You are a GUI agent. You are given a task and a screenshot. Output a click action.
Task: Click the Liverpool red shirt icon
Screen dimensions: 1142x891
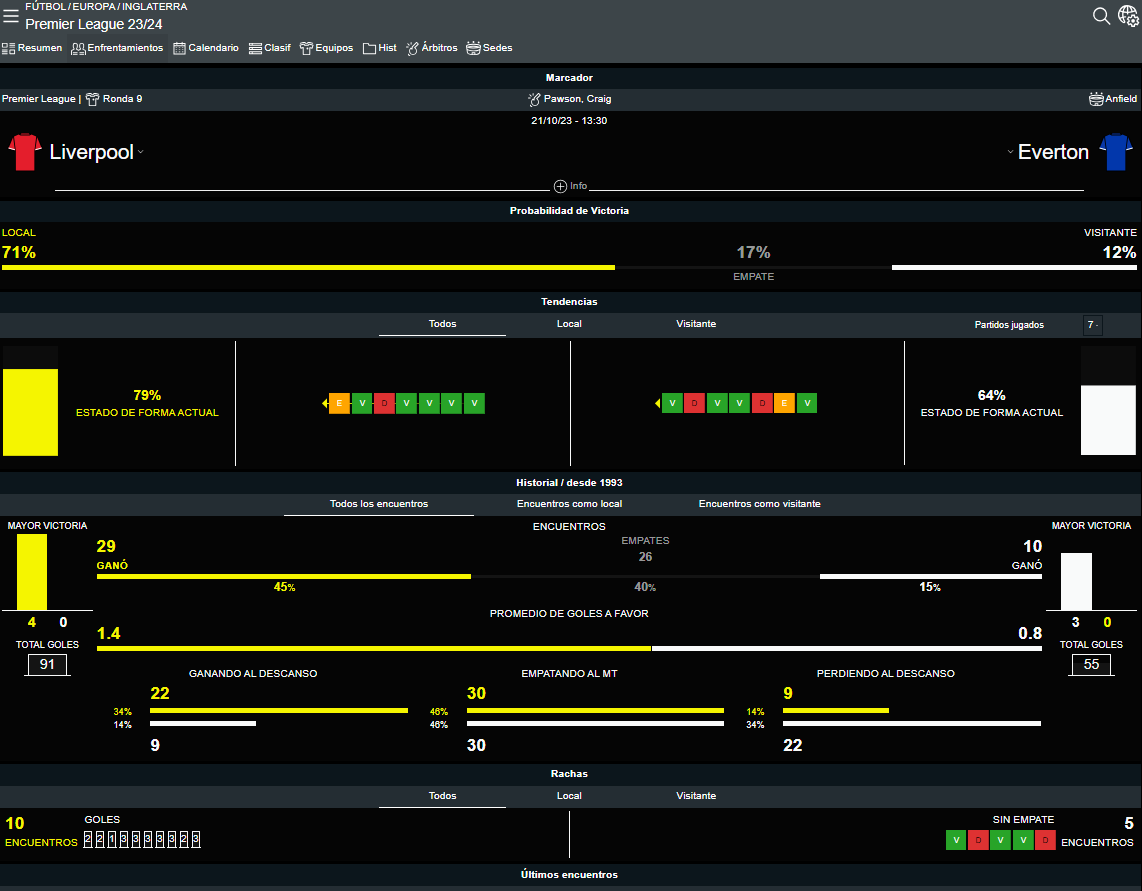tap(25, 152)
